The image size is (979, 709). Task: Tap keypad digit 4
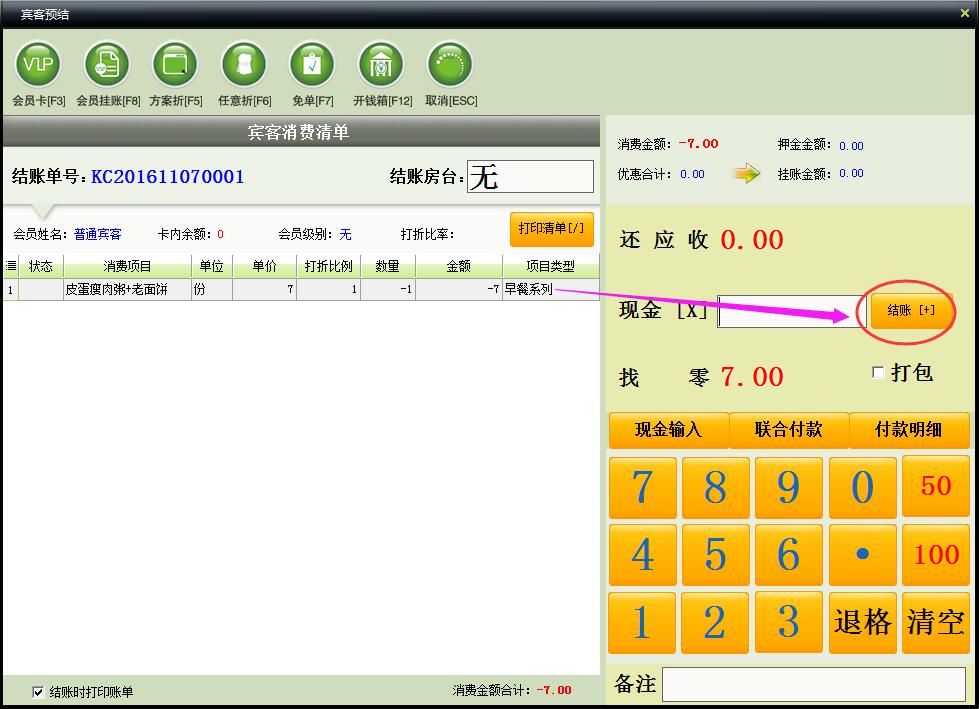(x=642, y=555)
